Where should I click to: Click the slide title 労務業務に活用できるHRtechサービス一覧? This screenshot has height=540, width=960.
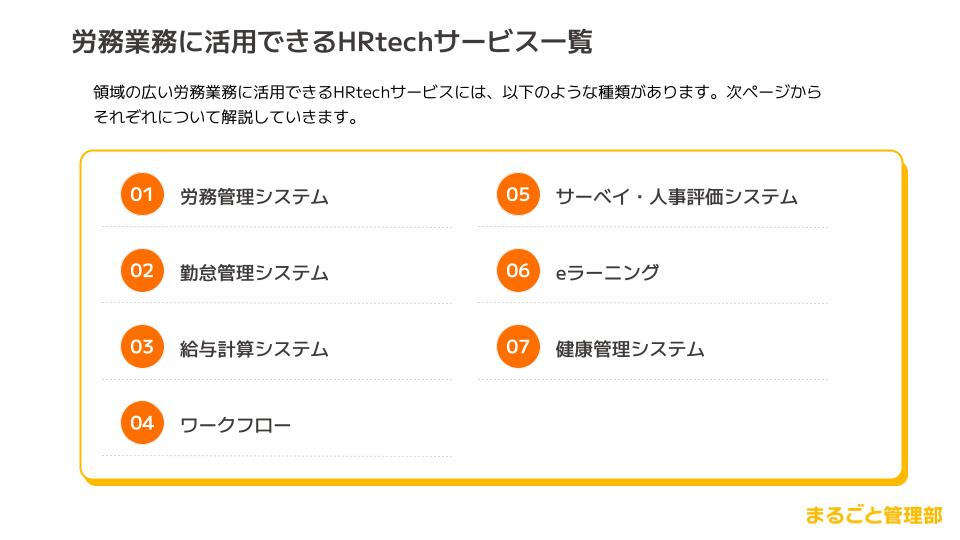click(x=332, y=42)
